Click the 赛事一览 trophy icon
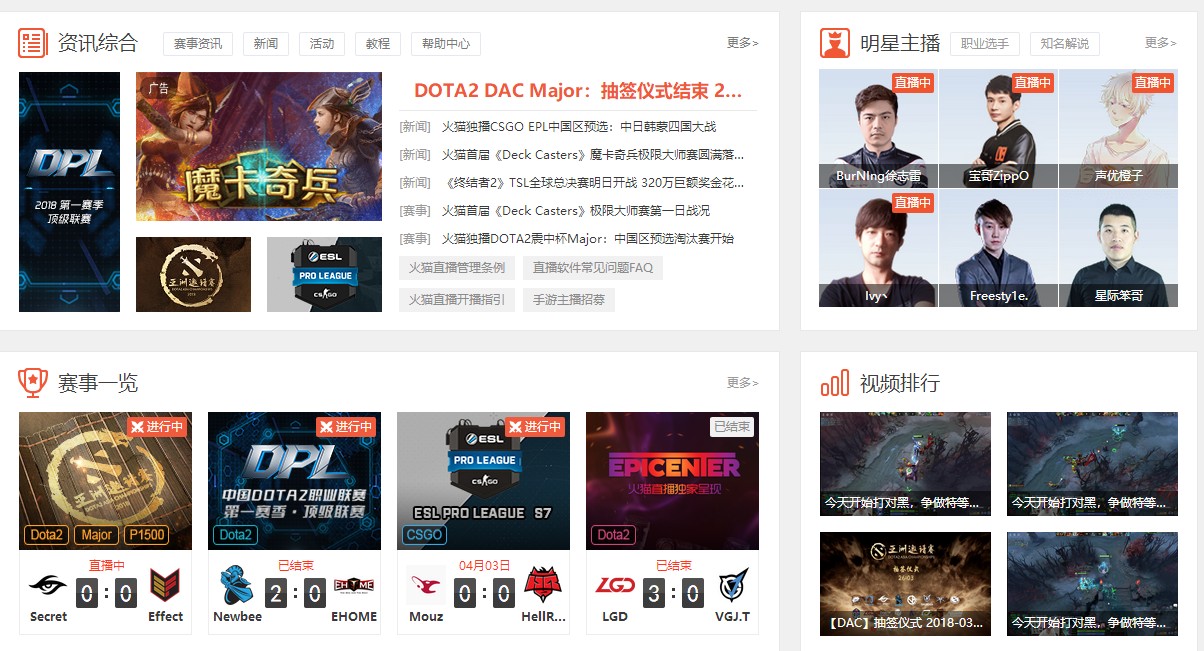 33,382
